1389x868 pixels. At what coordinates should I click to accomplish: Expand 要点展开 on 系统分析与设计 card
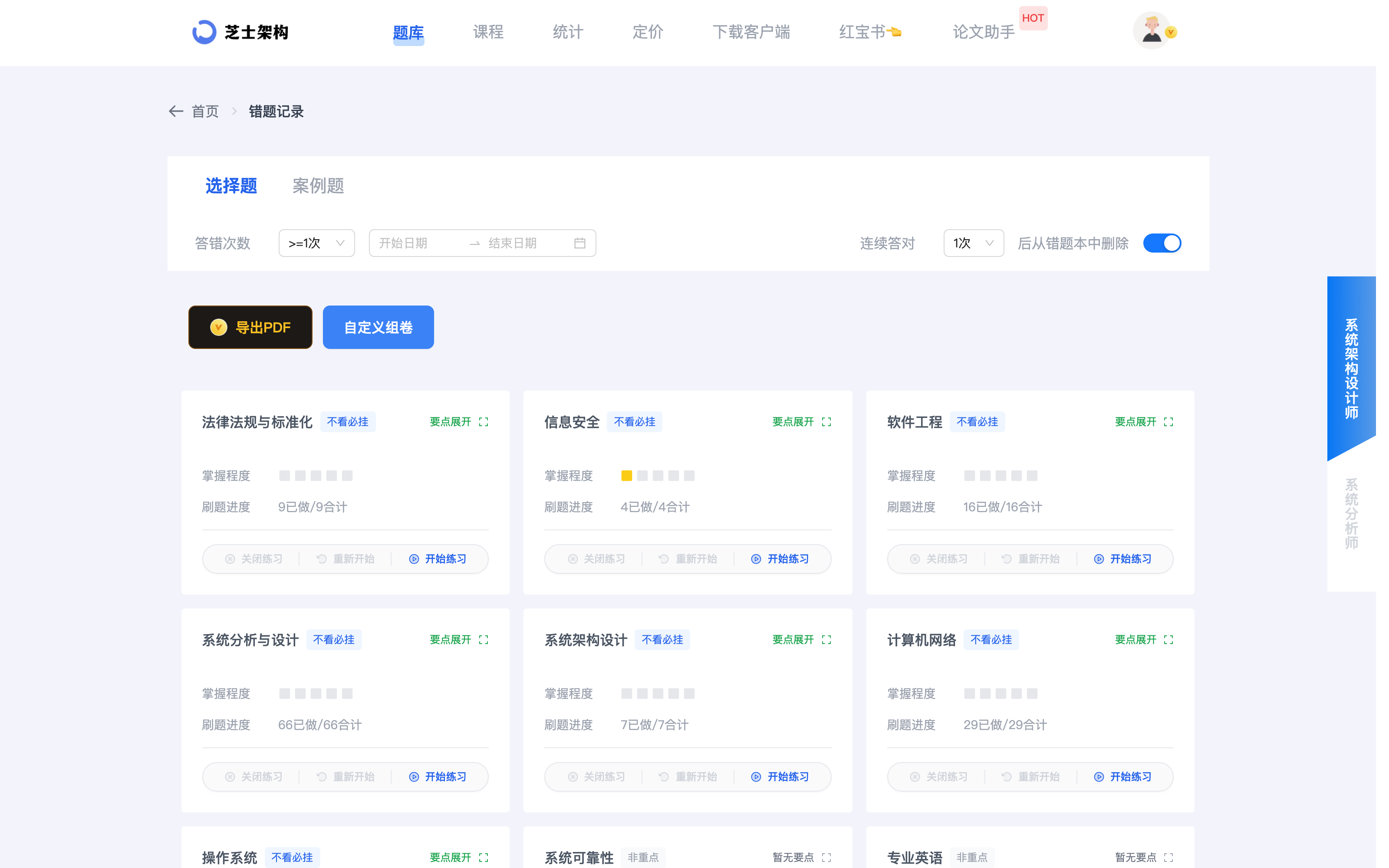pos(451,640)
